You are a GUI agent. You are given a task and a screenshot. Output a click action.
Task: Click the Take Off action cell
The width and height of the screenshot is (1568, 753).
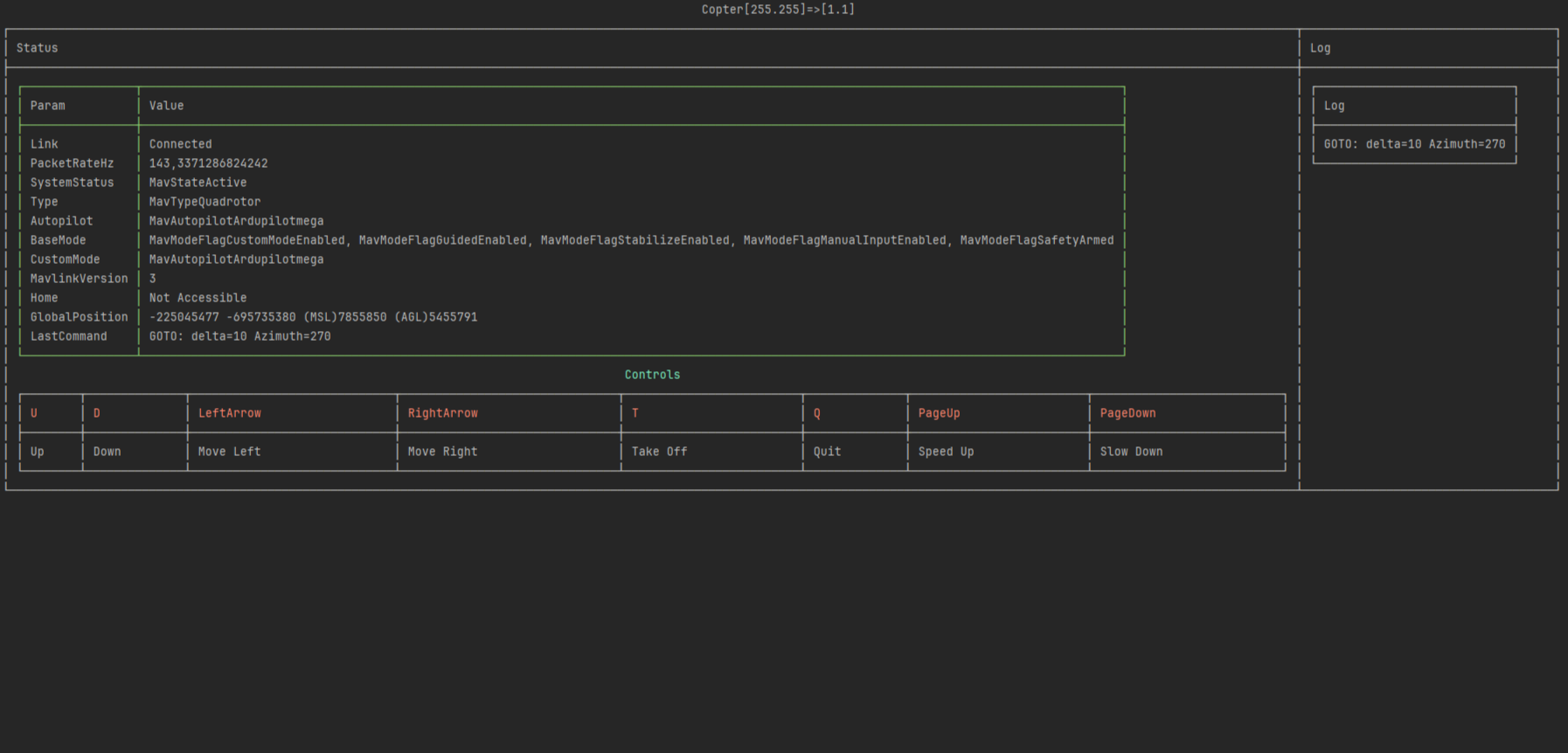click(712, 452)
